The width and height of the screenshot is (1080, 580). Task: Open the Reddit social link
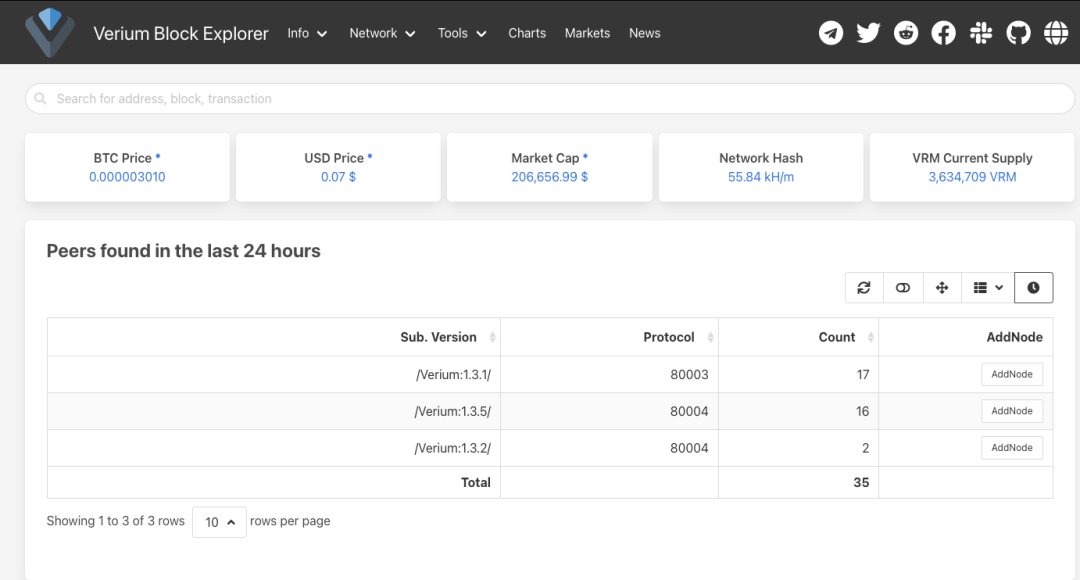click(906, 32)
